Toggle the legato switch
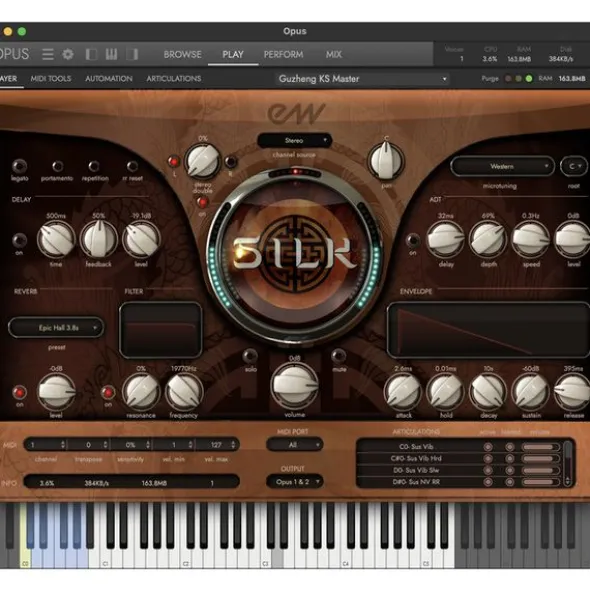 [20, 166]
